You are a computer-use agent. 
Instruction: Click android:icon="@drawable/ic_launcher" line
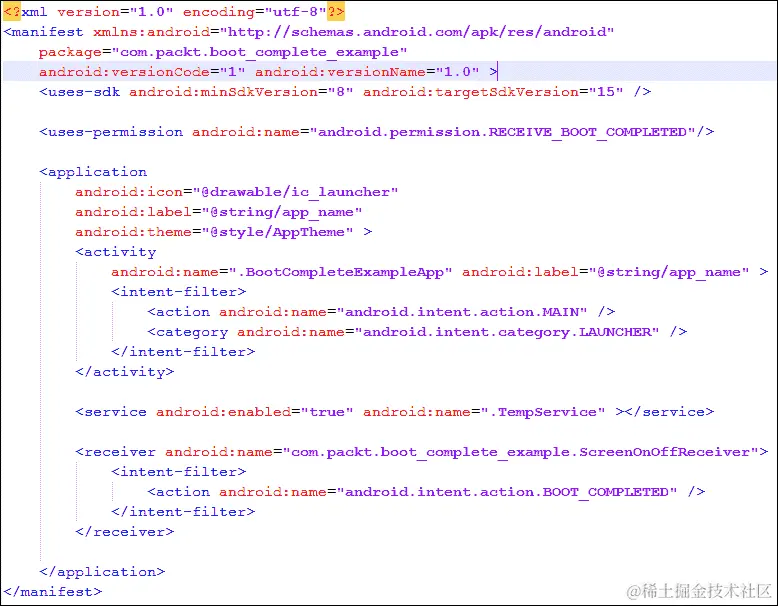(236, 192)
